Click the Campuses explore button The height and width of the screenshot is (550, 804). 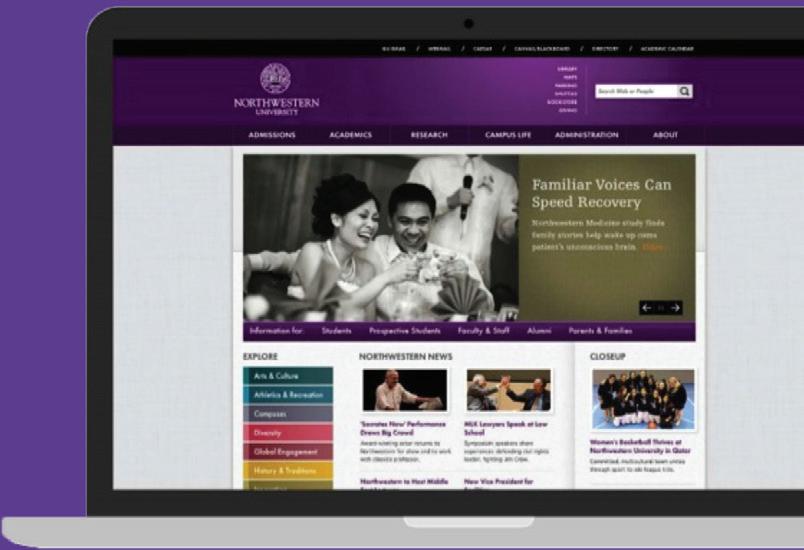point(288,414)
